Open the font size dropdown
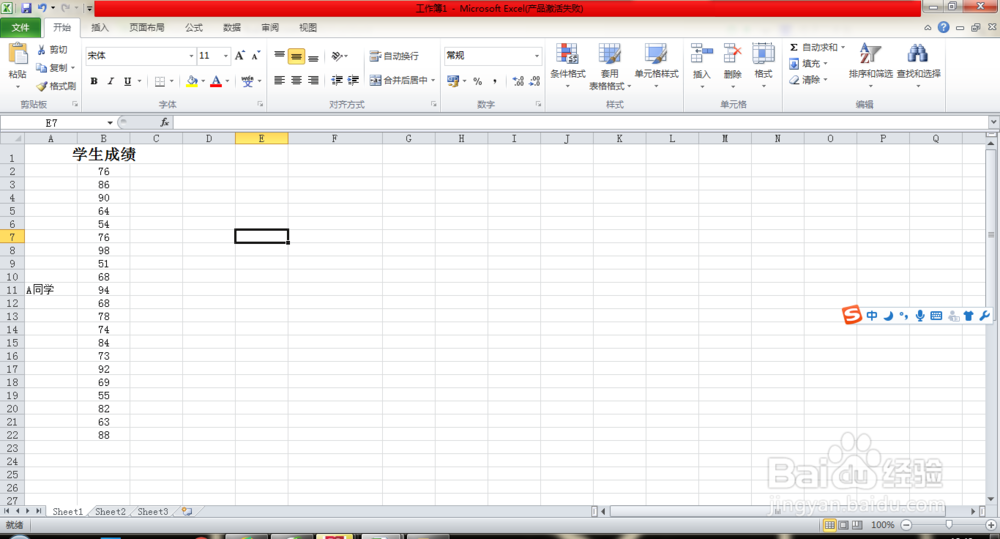 pyautogui.click(x=225, y=56)
